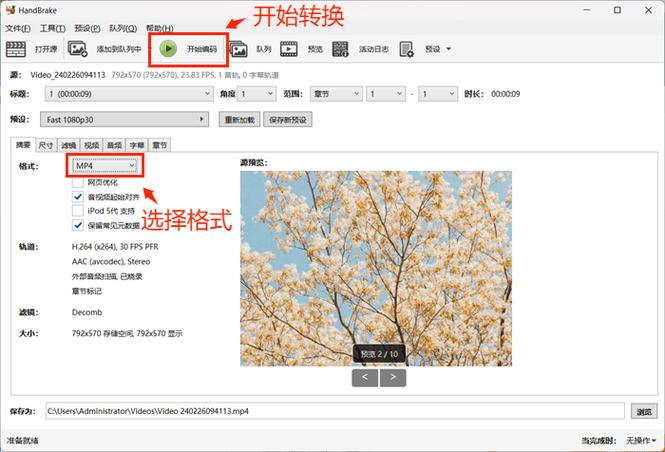This screenshot has height=452, width=665.
Task: Open the MP4 format dropdown
Action: [105, 165]
